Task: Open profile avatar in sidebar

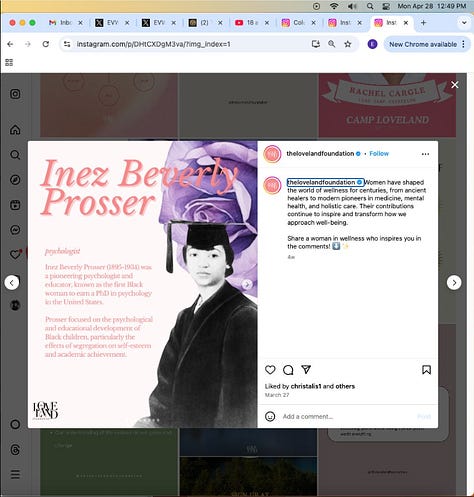Action: click(15, 305)
